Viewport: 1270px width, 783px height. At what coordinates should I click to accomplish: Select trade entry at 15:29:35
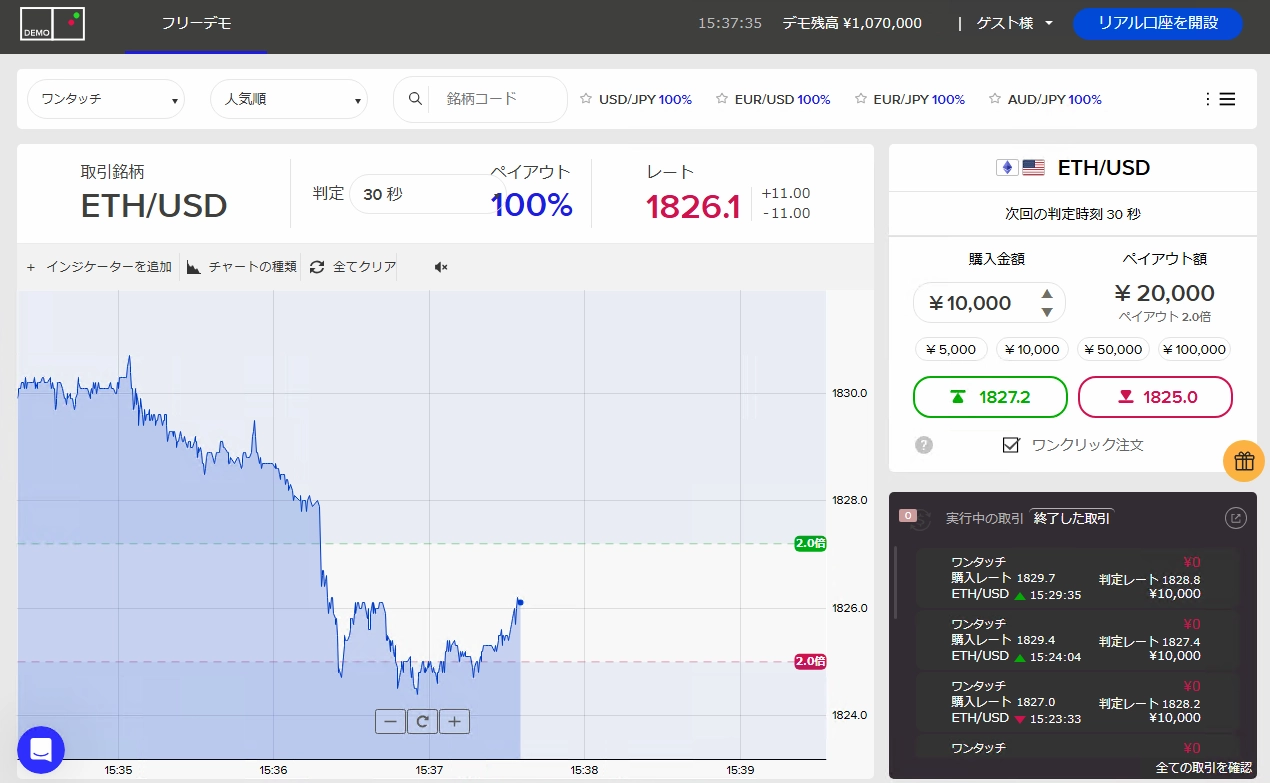pyautogui.click(x=1077, y=578)
